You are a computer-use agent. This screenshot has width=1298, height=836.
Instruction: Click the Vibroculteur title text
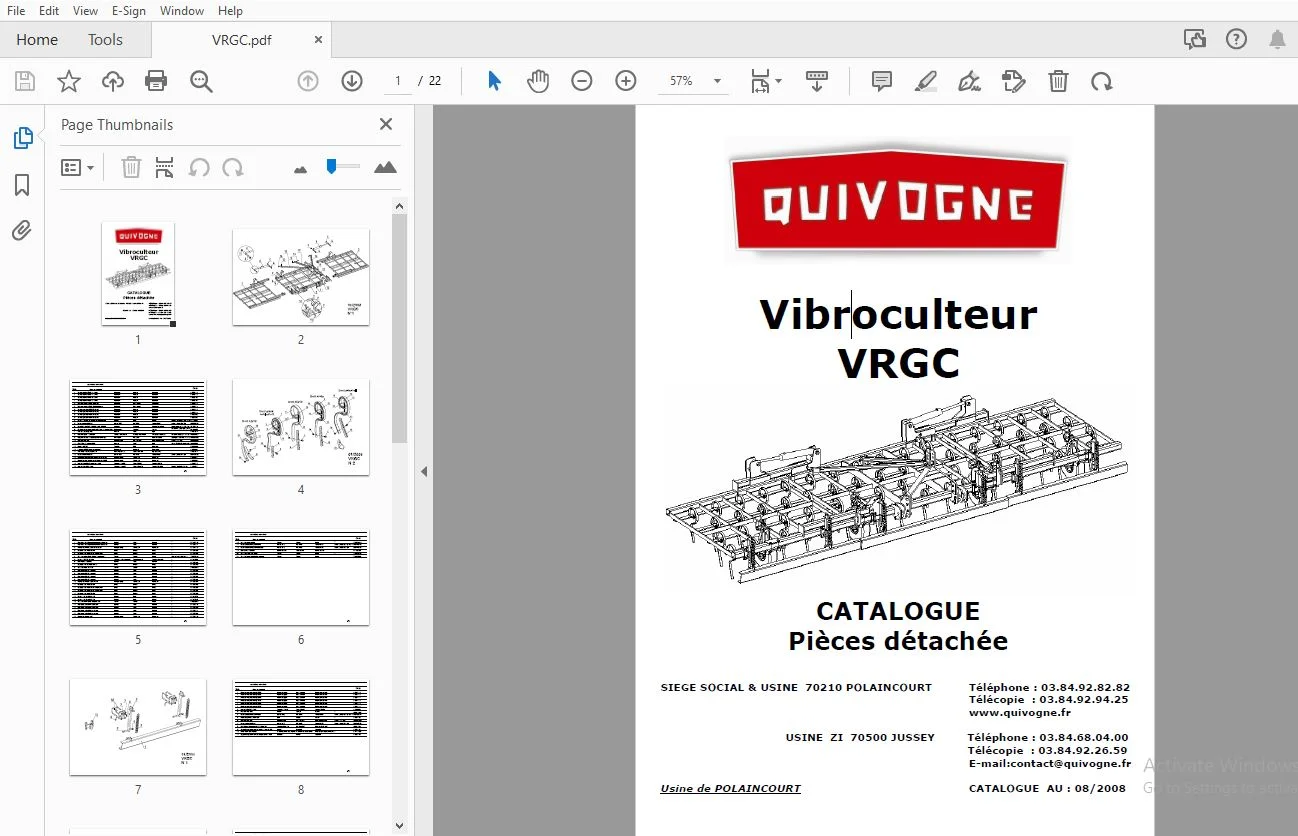click(898, 314)
